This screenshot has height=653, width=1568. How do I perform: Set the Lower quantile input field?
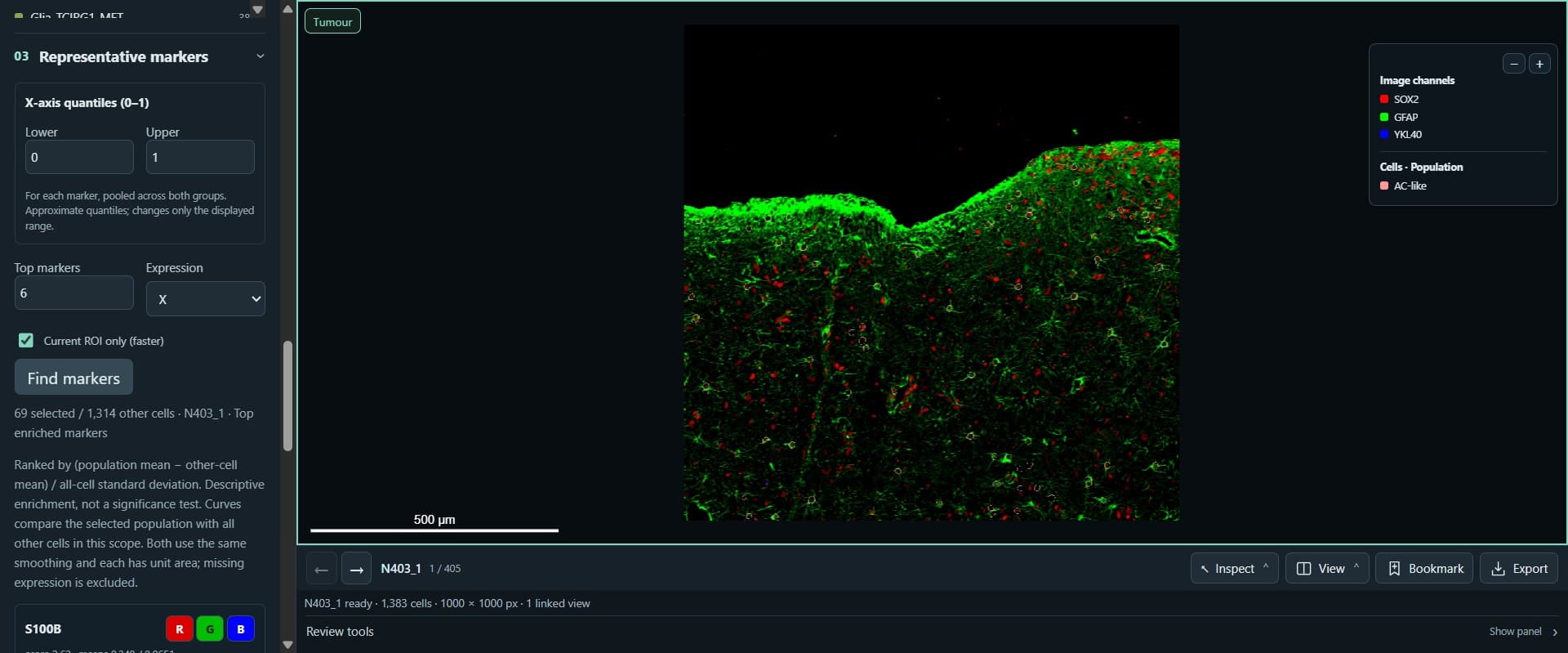(x=79, y=157)
